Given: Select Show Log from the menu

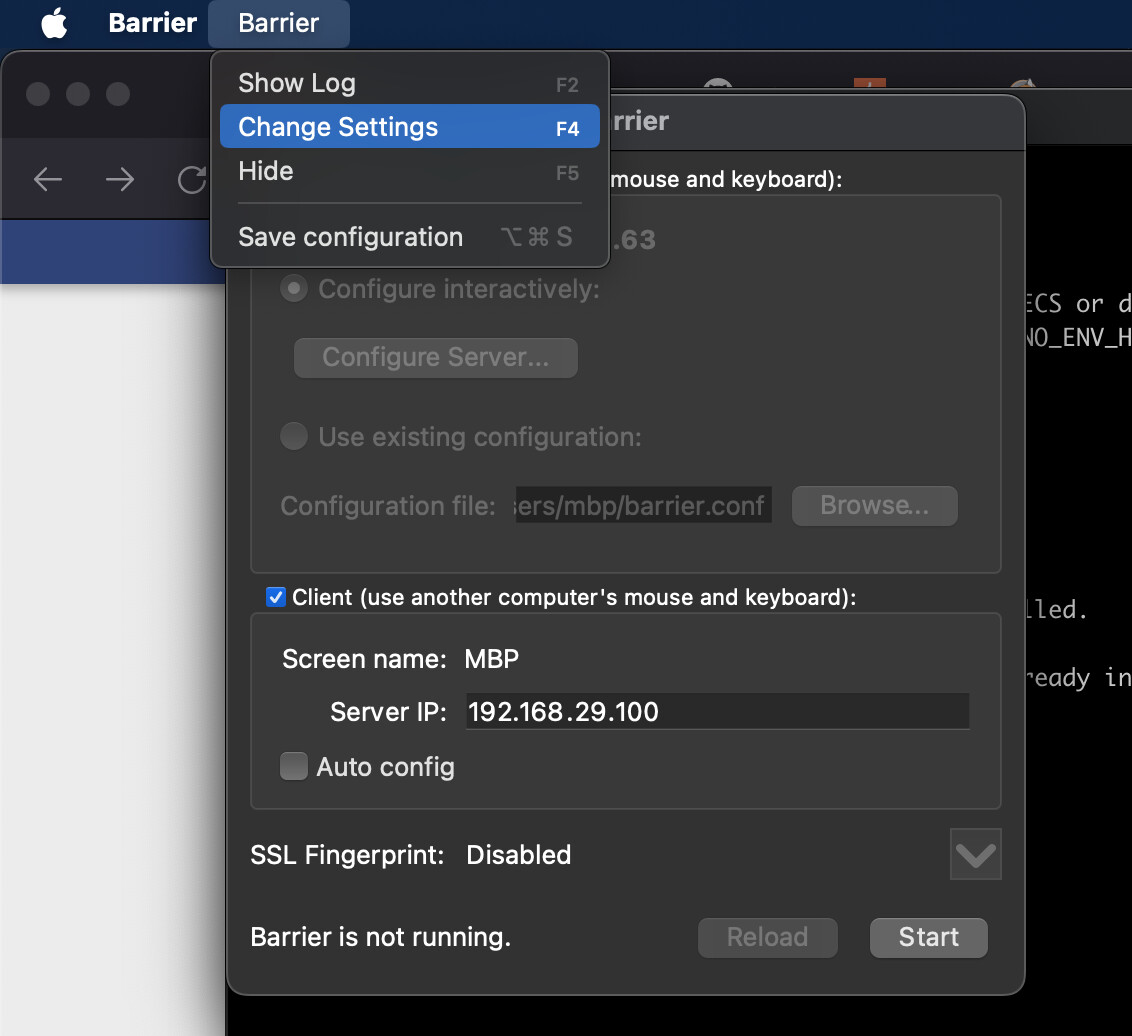Looking at the screenshot, I should [296, 83].
